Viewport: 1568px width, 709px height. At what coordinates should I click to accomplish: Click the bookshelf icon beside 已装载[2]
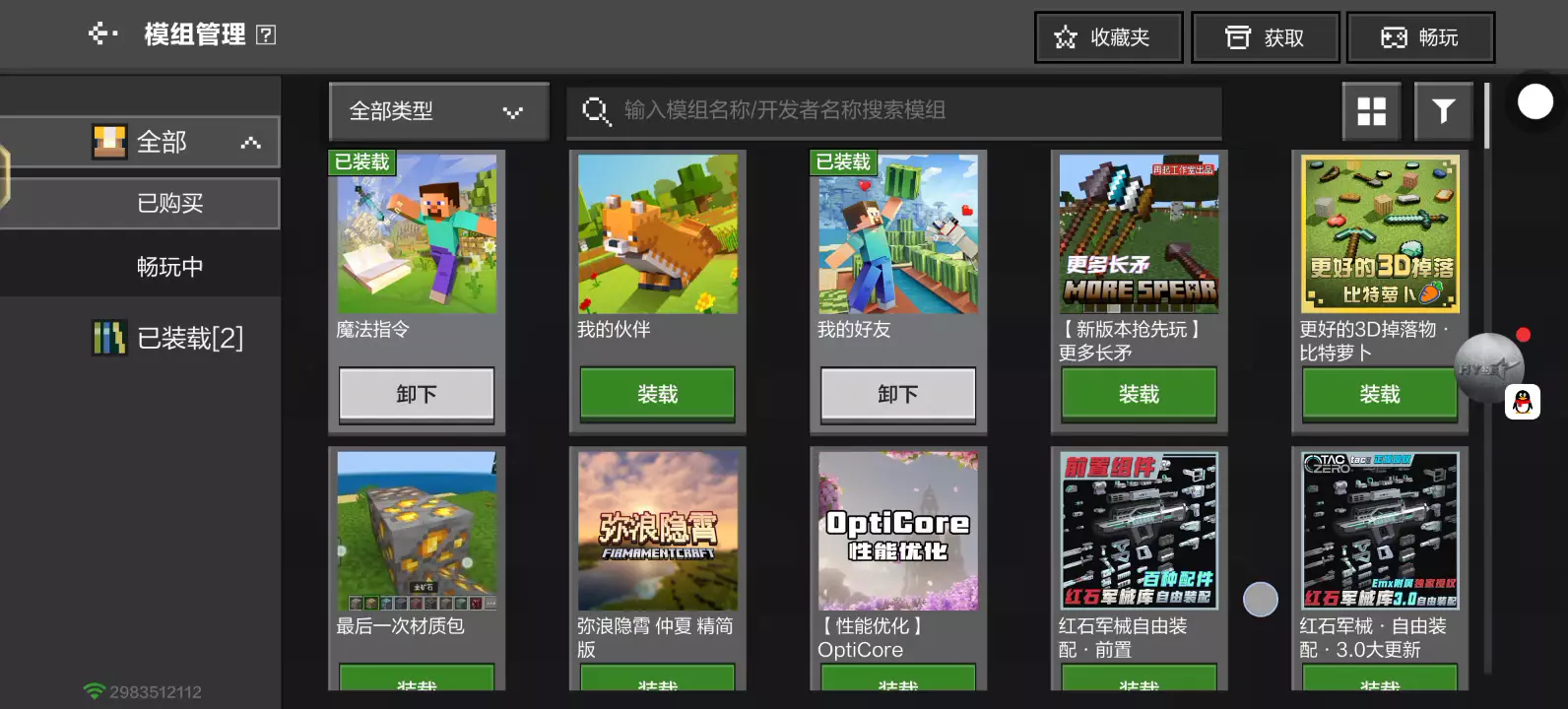click(109, 339)
